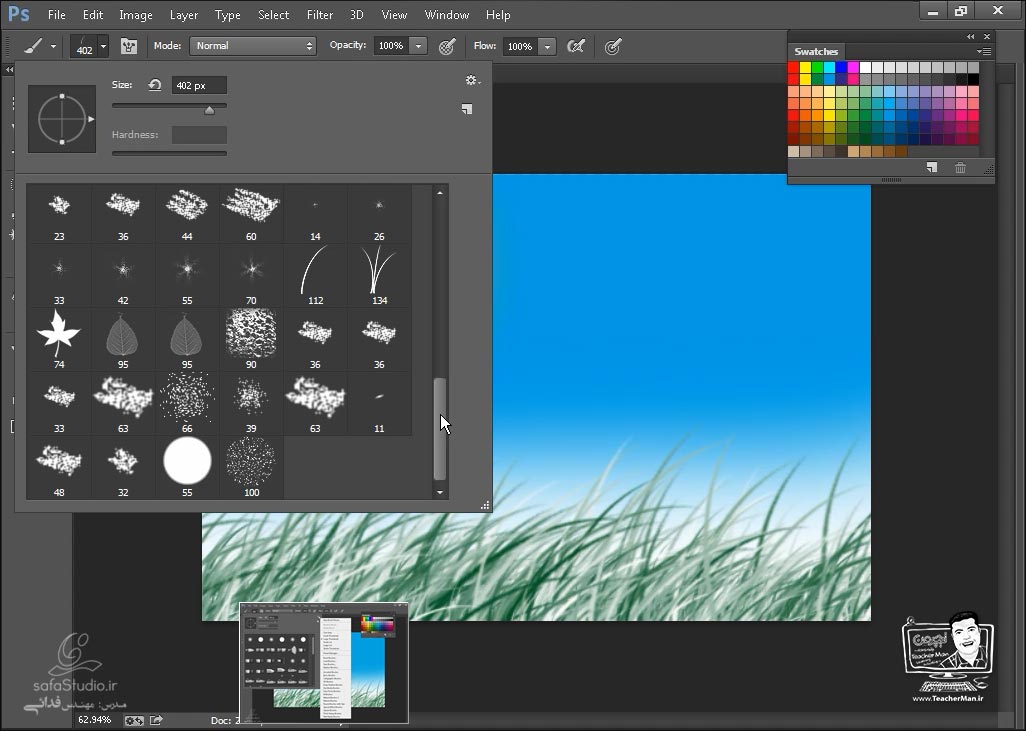1026x731 pixels.
Task: Toggle pressure for opacity icon
Action: click(447, 46)
